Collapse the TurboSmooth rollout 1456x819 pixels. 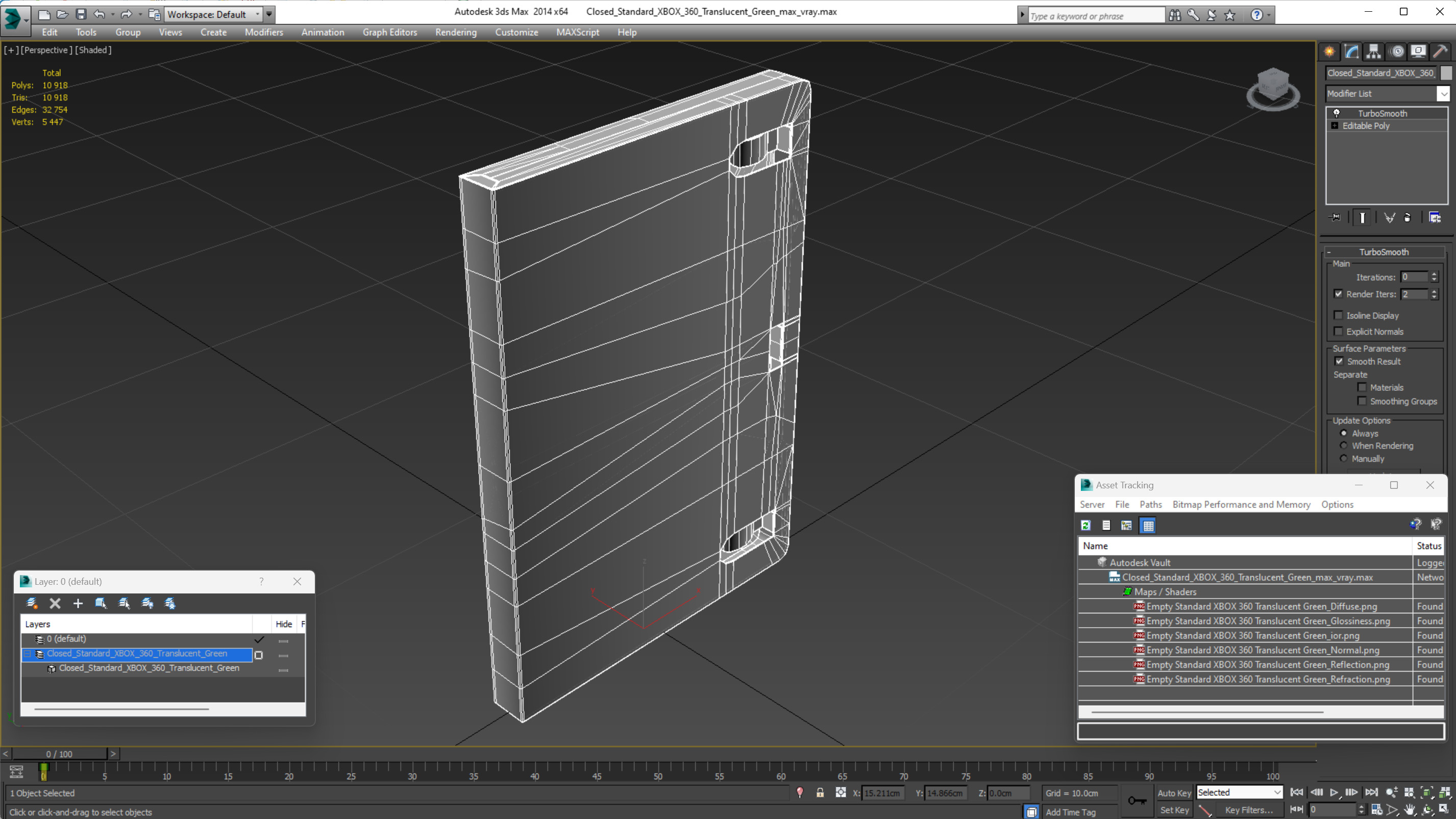(x=1328, y=252)
